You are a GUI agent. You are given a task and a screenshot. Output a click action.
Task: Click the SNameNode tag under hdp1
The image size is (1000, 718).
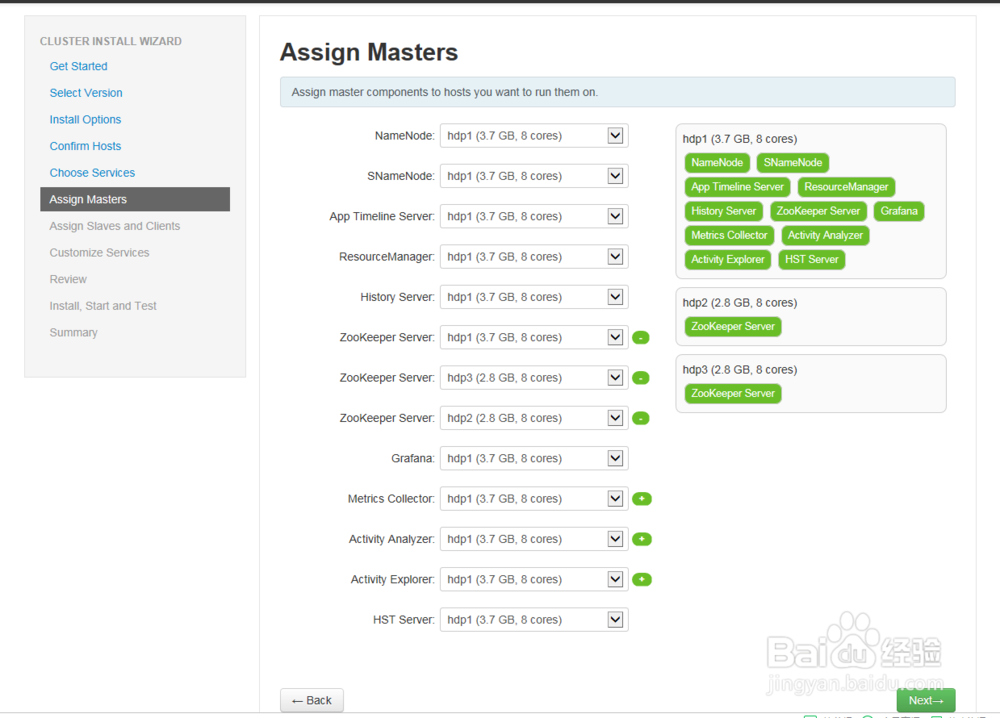click(793, 163)
